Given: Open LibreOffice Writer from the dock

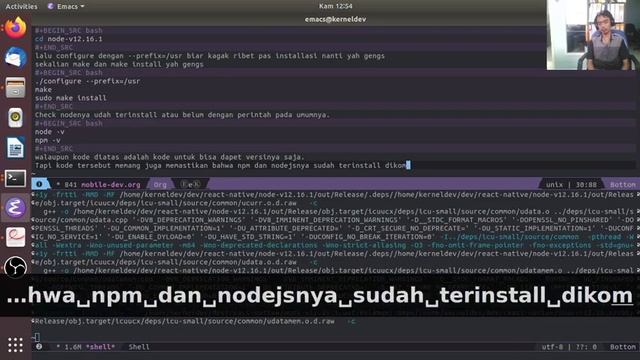Looking at the screenshot, I should coord(16,148).
